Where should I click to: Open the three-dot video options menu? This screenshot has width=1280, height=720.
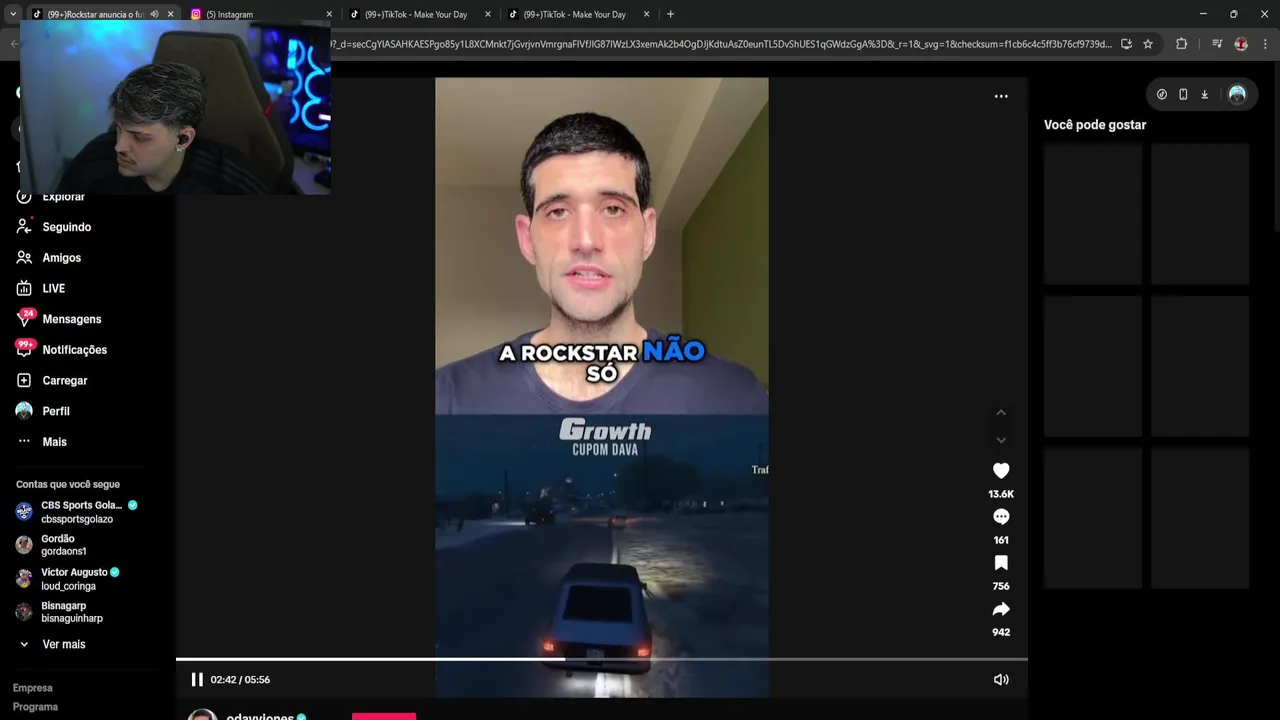coord(1001,96)
